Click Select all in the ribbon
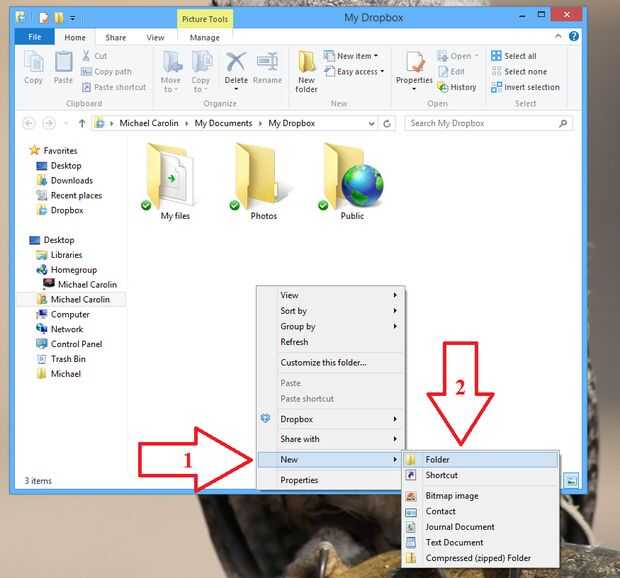Image resolution: width=620 pixels, height=578 pixels. (x=514, y=56)
